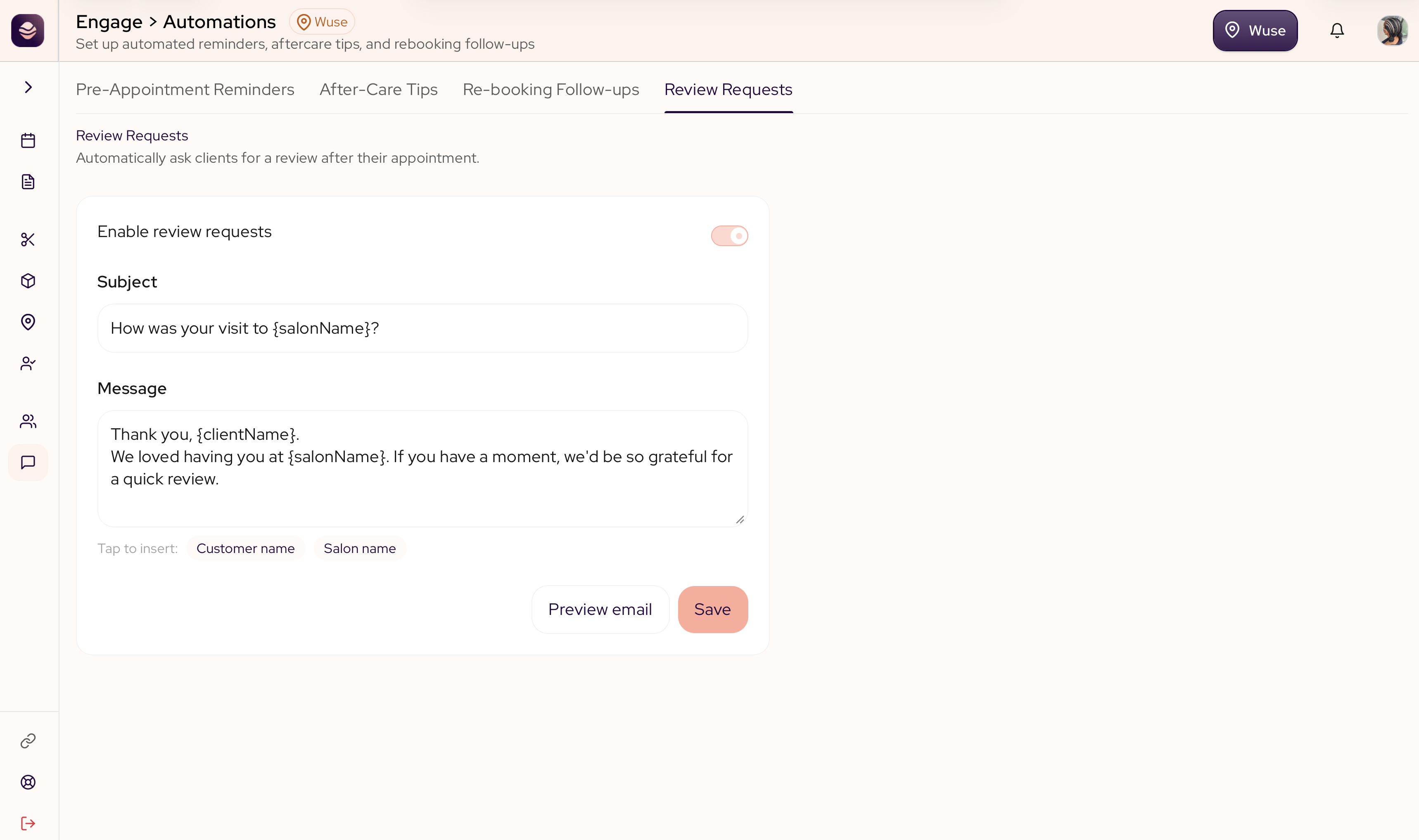
Task: Toggle Enable review requests switch
Action: (x=730, y=236)
